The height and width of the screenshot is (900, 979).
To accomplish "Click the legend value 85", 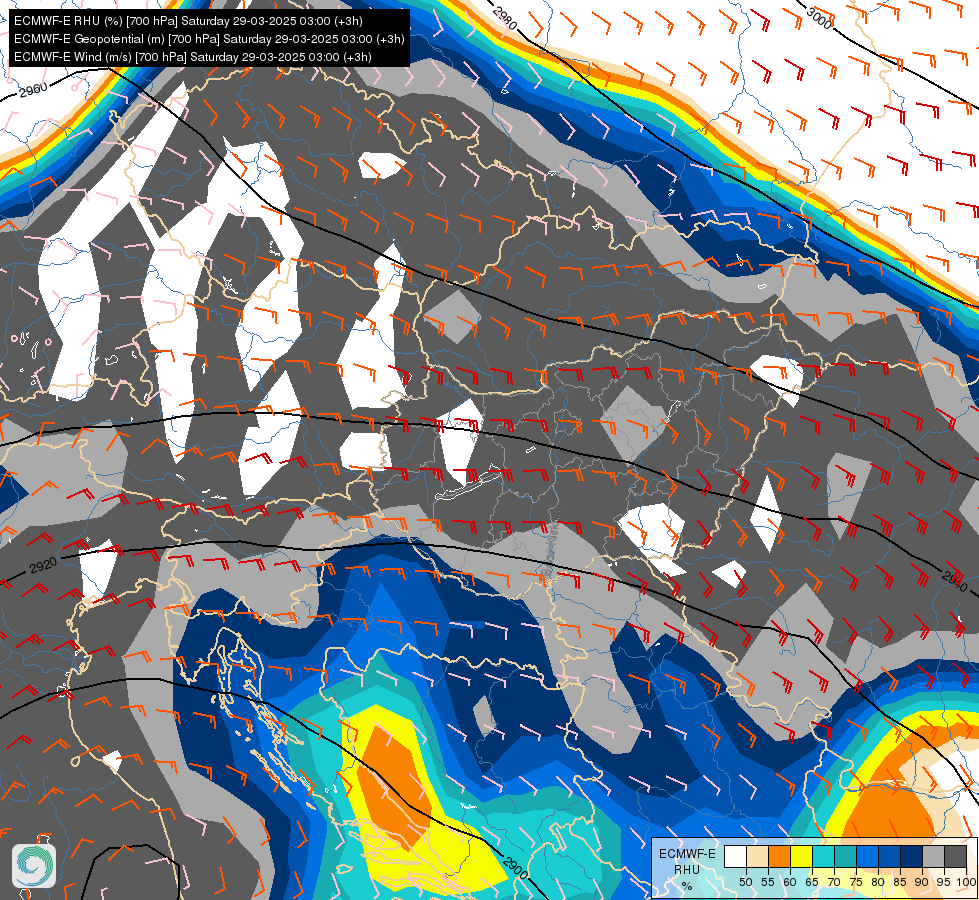I will tap(900, 882).
